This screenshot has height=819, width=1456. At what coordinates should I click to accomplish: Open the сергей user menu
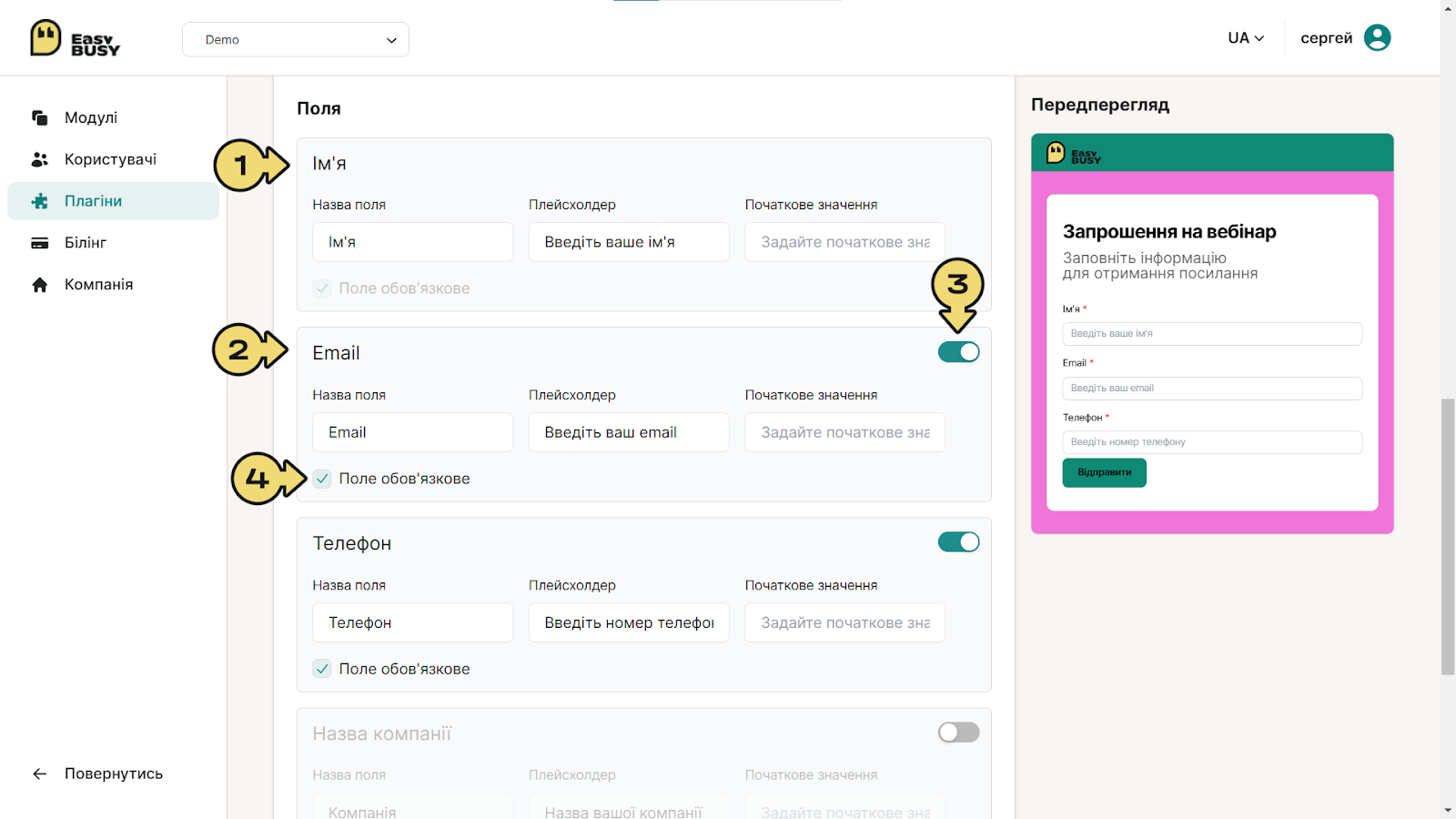coord(1346,37)
